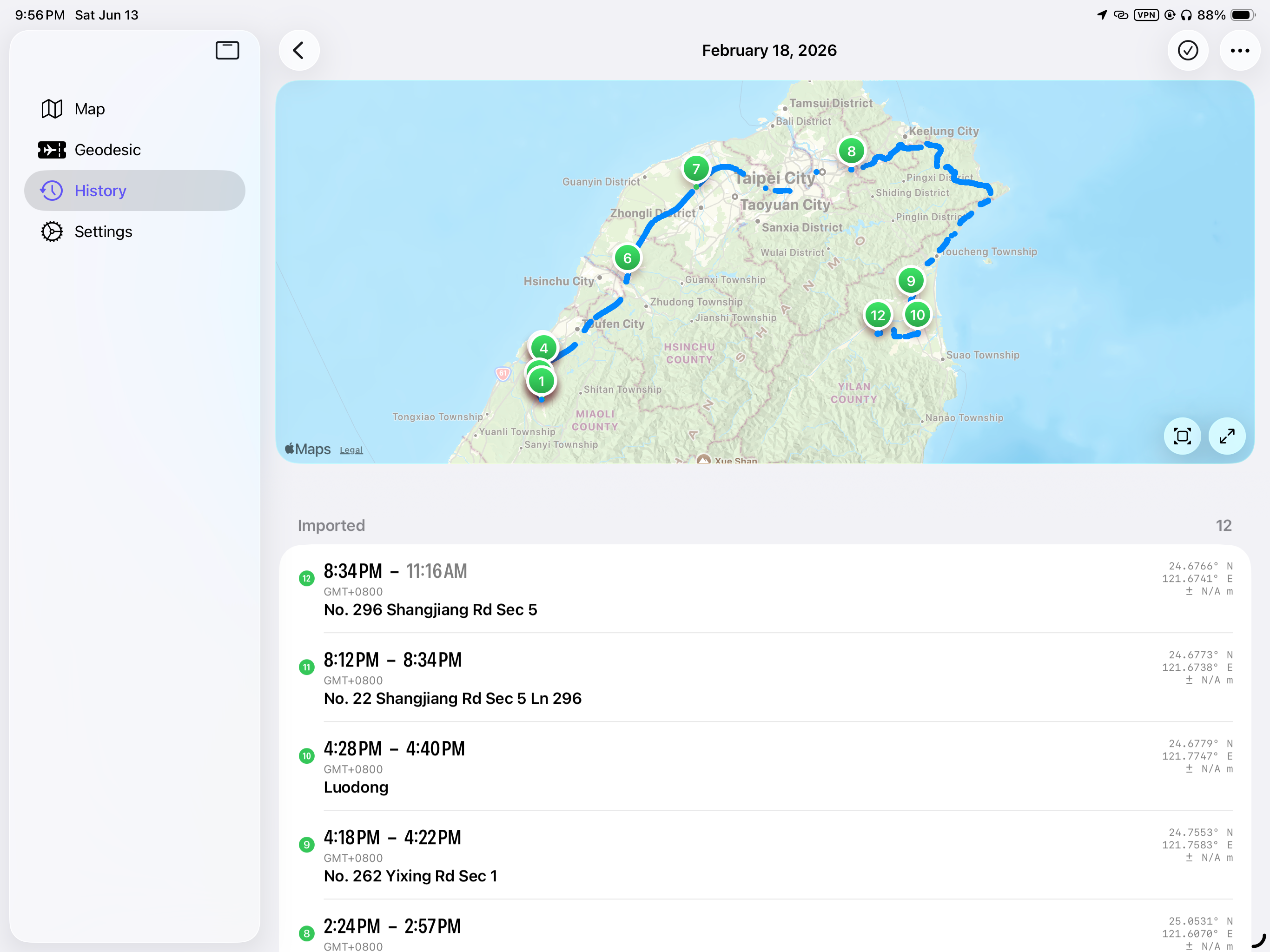Open the Geodesic section
Image resolution: width=1270 pixels, height=952 pixels.
pos(134,150)
